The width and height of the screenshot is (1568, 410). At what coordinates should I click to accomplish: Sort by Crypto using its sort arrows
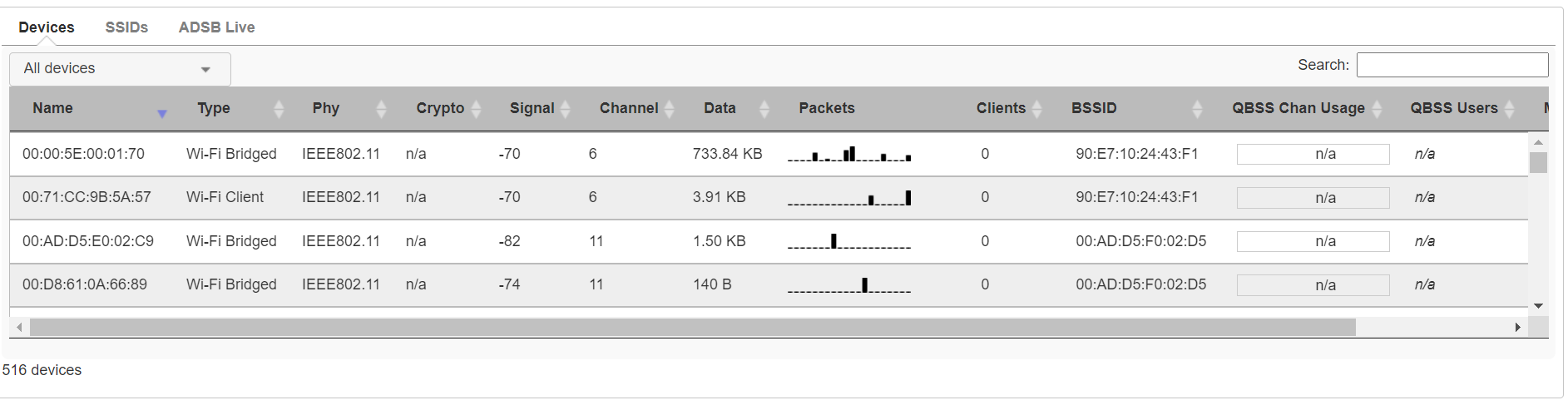click(x=477, y=109)
